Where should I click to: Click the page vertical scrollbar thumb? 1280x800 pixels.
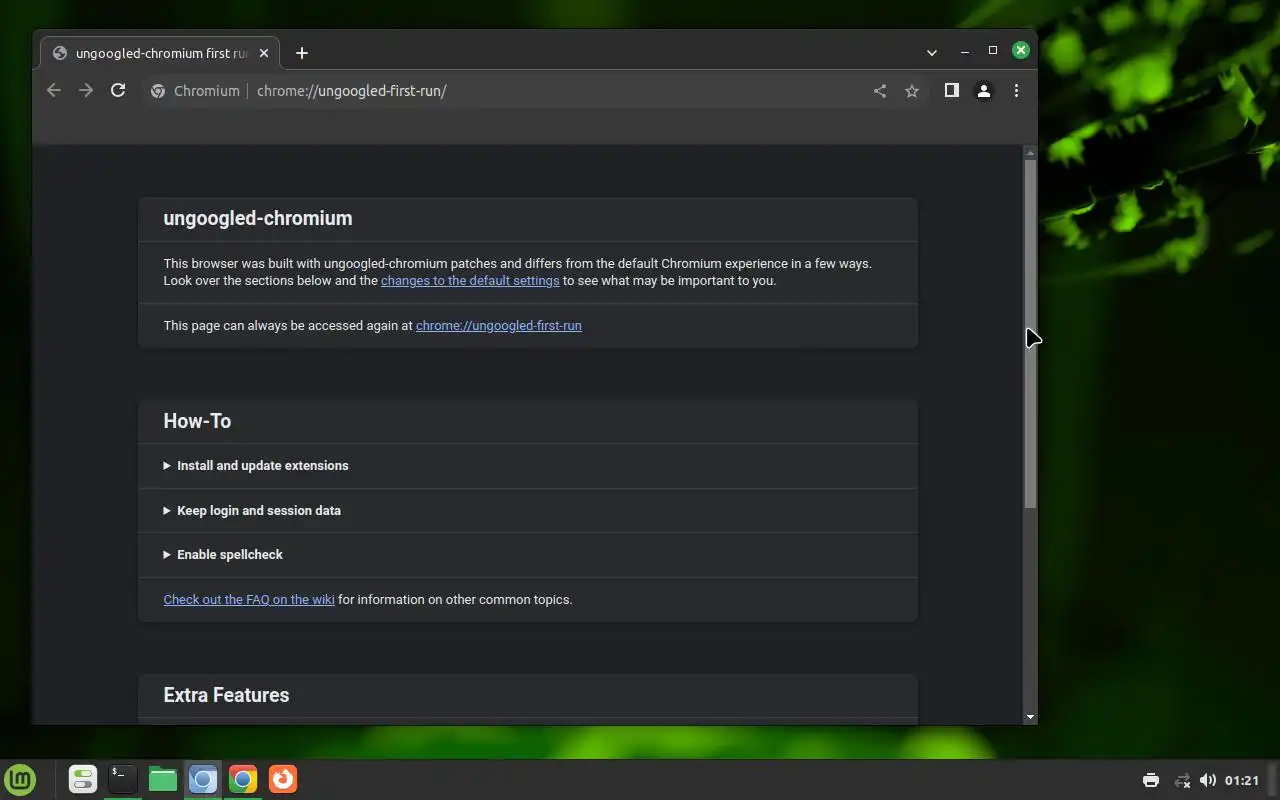[x=1030, y=333]
